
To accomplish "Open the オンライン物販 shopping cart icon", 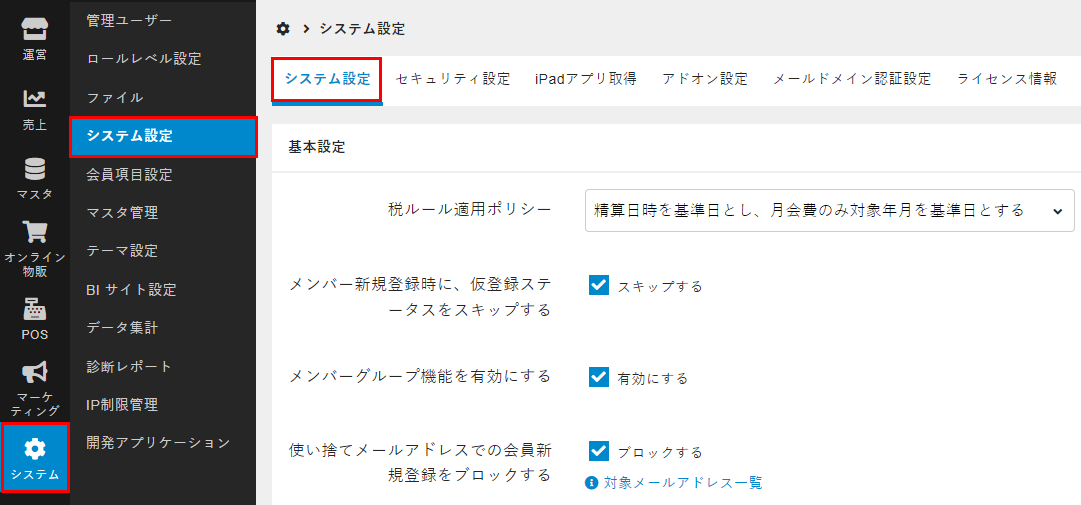I will pos(34,232).
